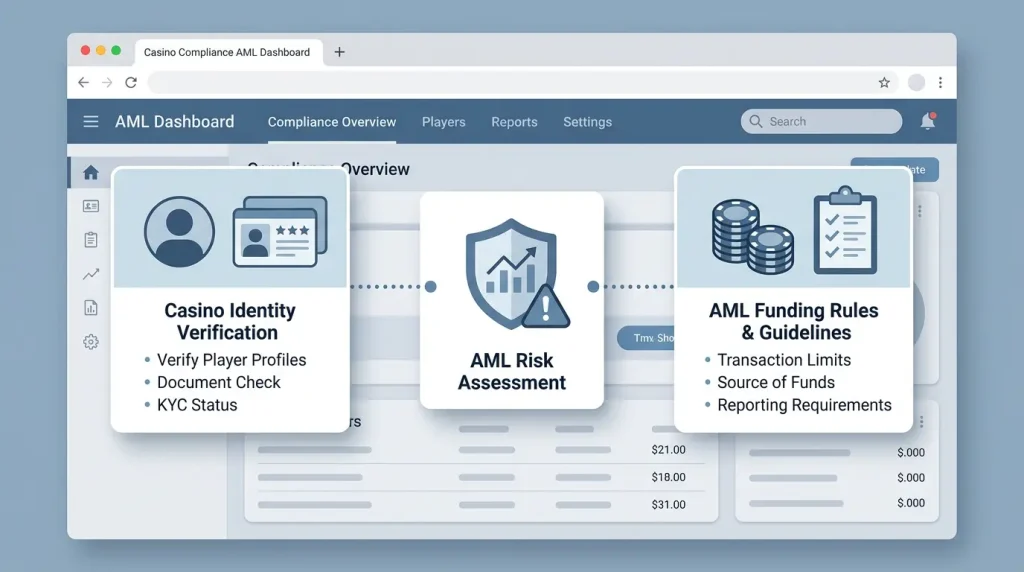Click the Search input field

point(821,121)
